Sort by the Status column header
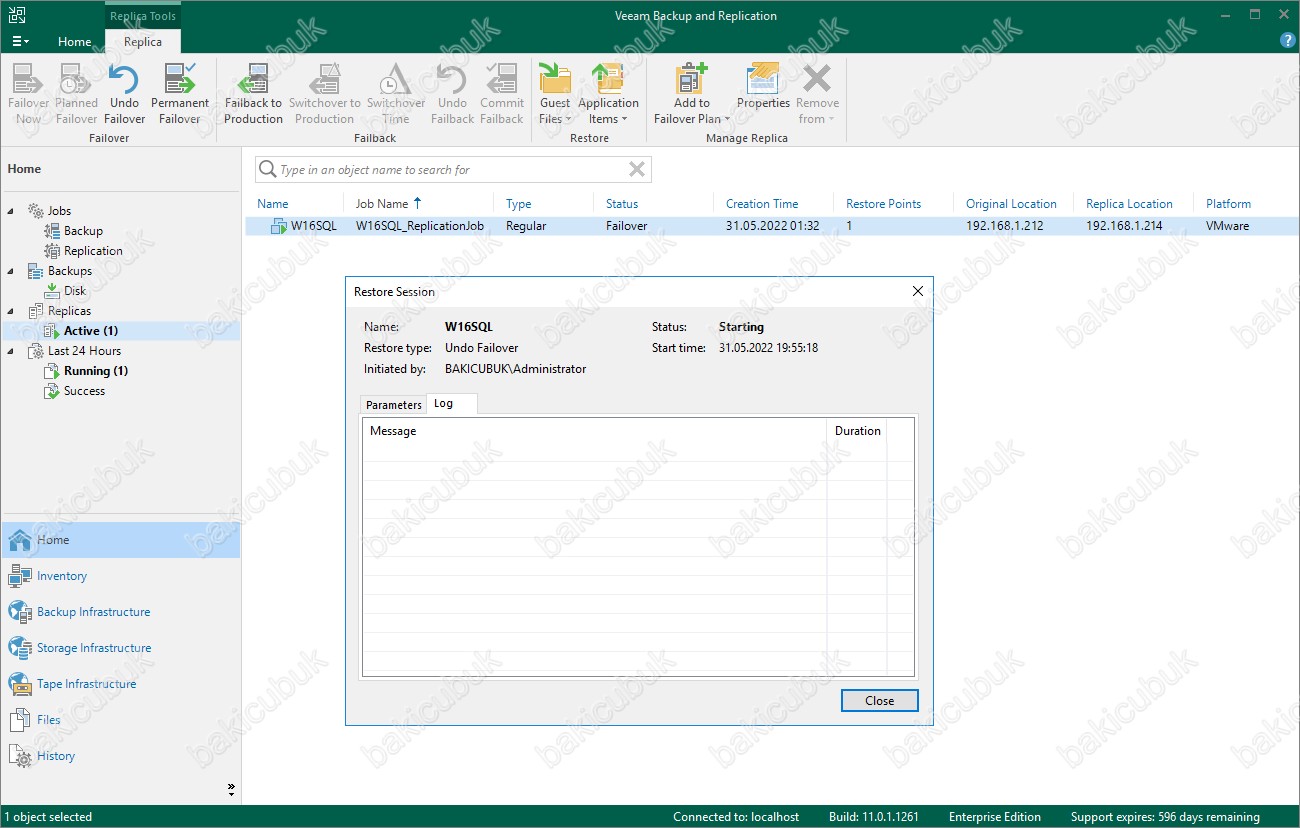Screen dimensions: 1300x828 [x=622, y=204]
